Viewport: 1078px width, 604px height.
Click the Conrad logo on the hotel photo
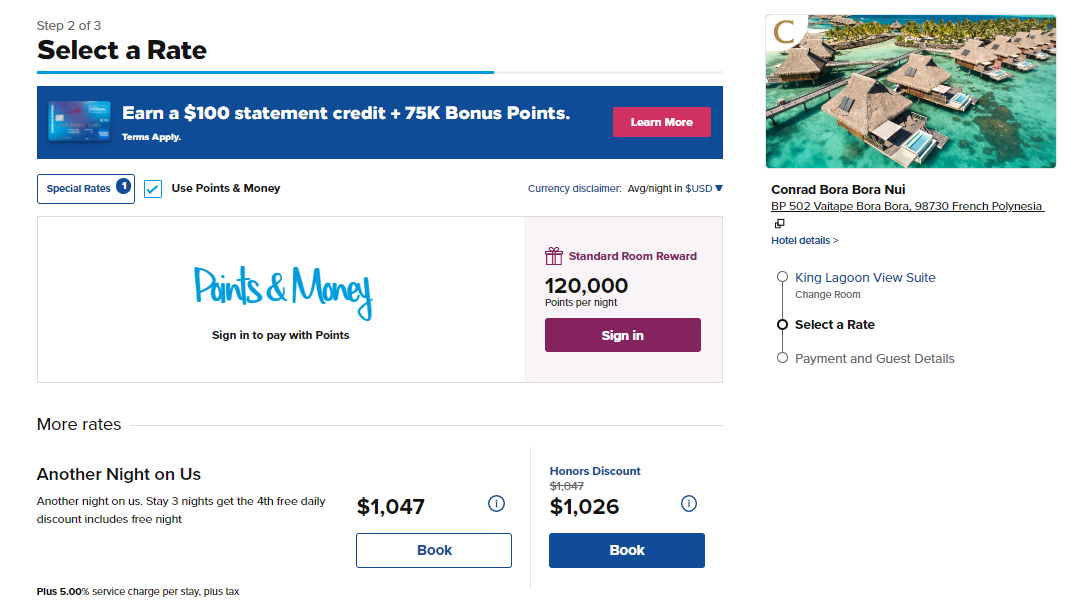point(786,30)
